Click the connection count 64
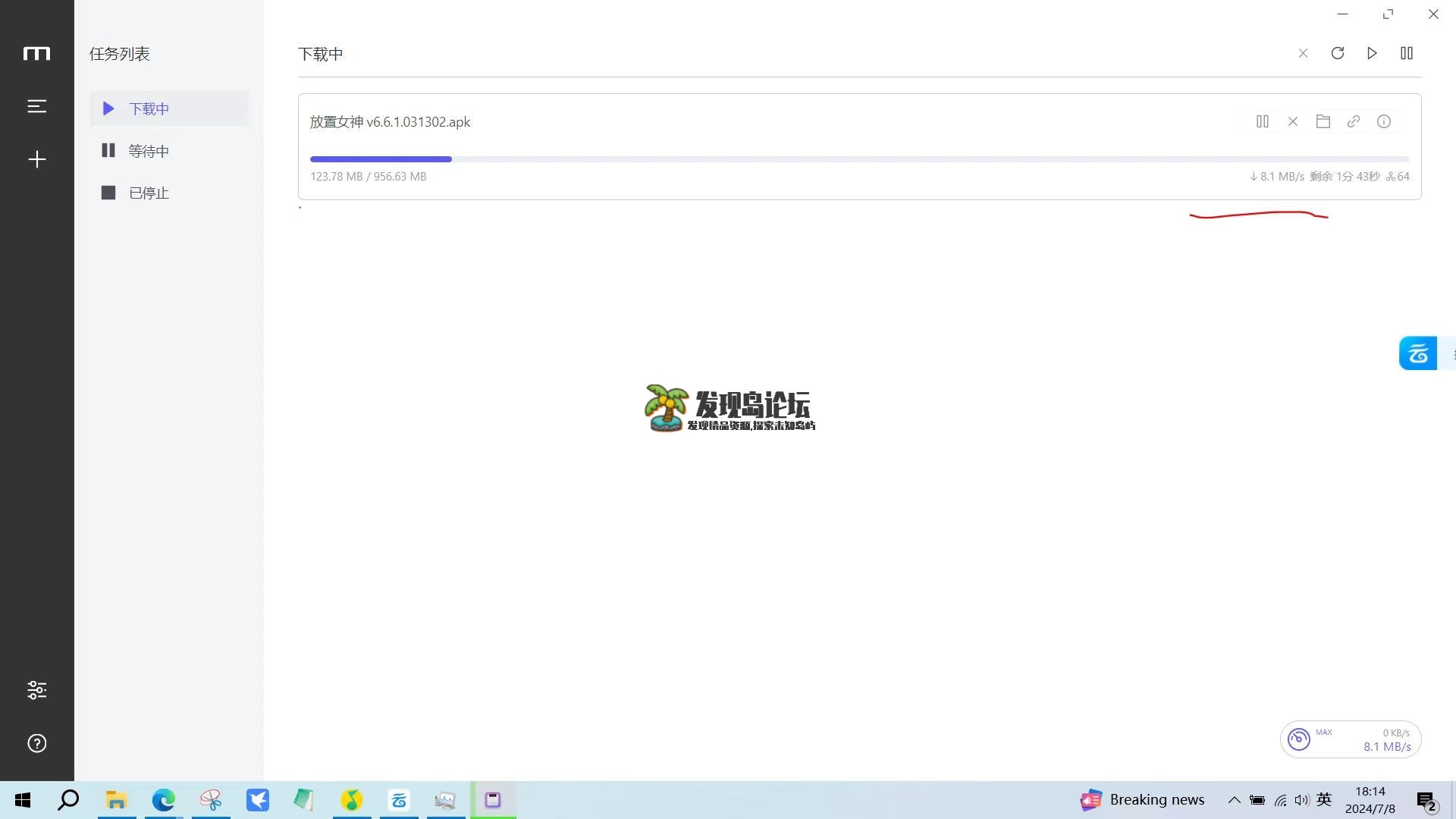Image resolution: width=1456 pixels, height=819 pixels. tap(1398, 177)
